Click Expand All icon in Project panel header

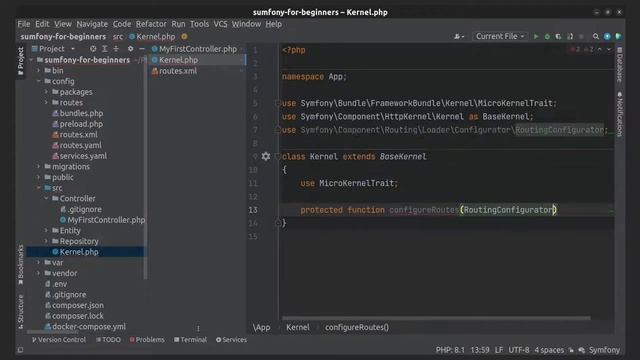(x=104, y=49)
